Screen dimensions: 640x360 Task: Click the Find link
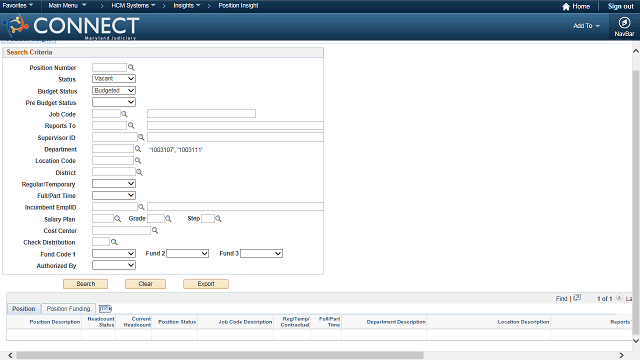pos(561,299)
